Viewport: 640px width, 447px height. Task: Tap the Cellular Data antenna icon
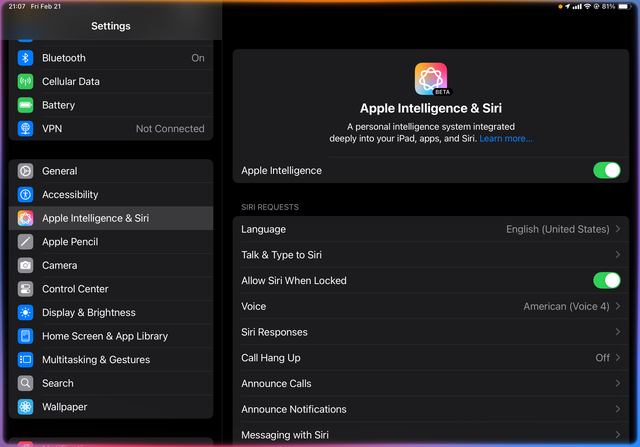pos(25,82)
